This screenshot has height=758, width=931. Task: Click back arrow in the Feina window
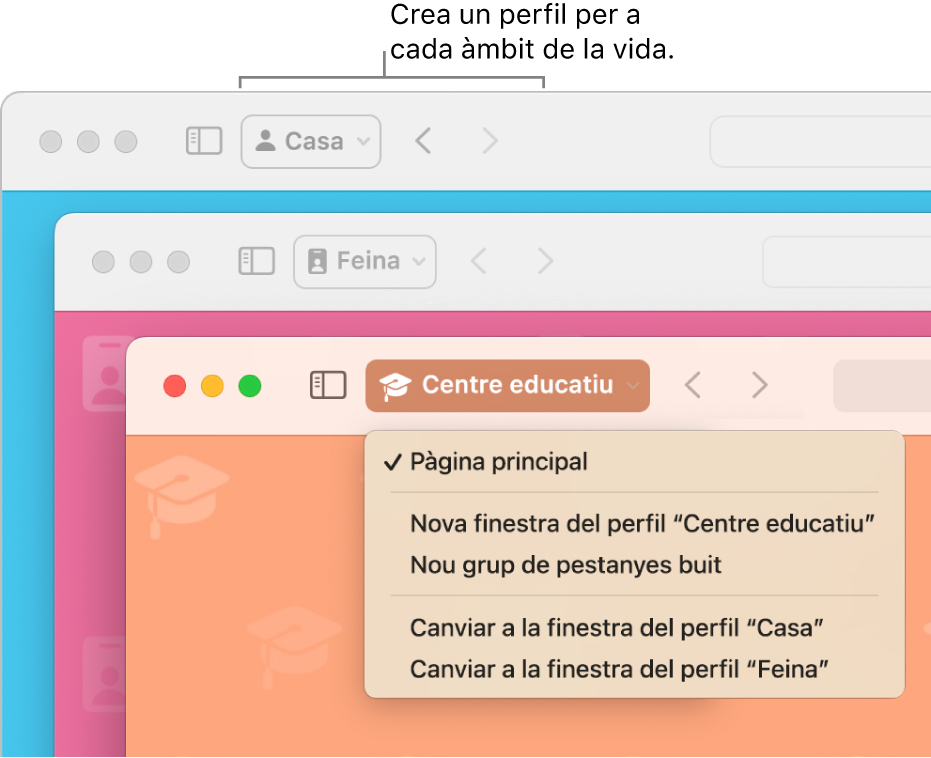point(479,261)
